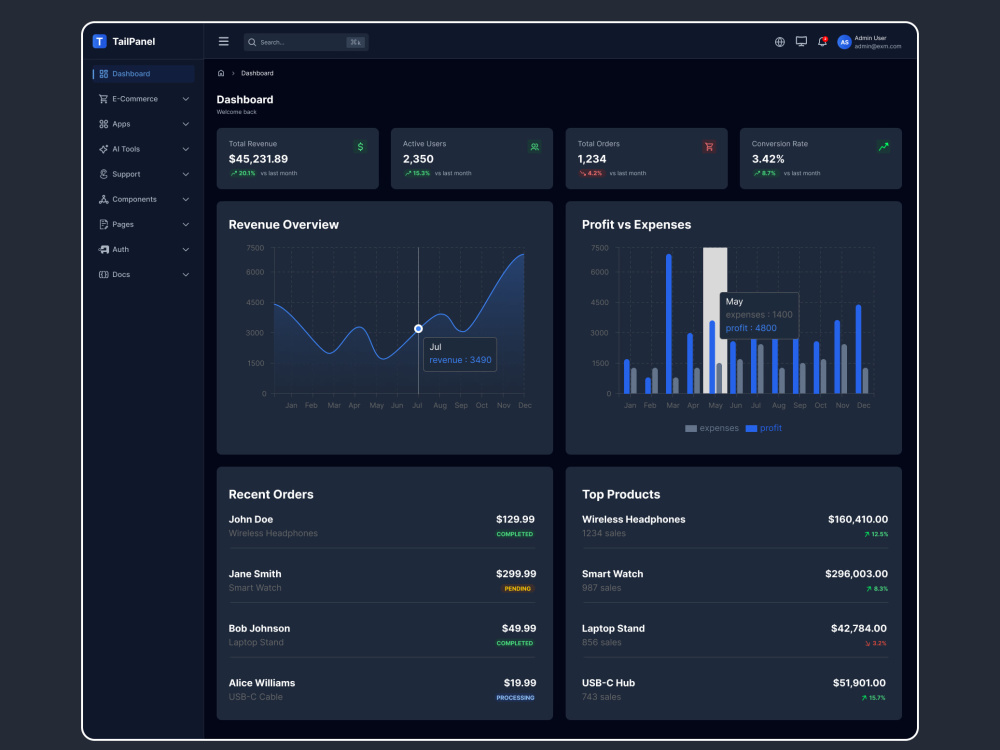Expand the Auth chevron
The image size is (1000, 750).
coord(186,249)
